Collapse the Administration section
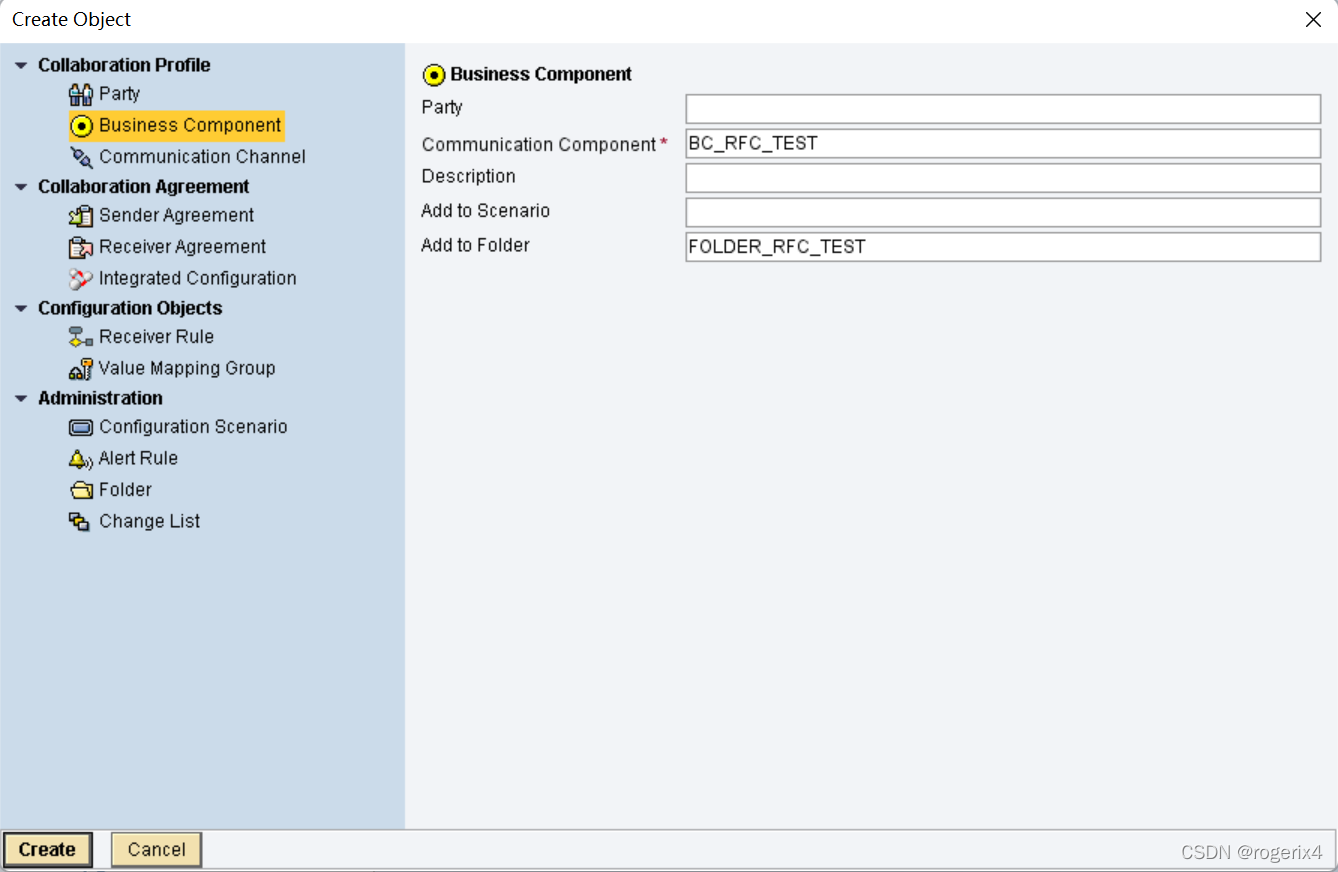Image resolution: width=1338 pixels, height=872 pixels. point(21,398)
